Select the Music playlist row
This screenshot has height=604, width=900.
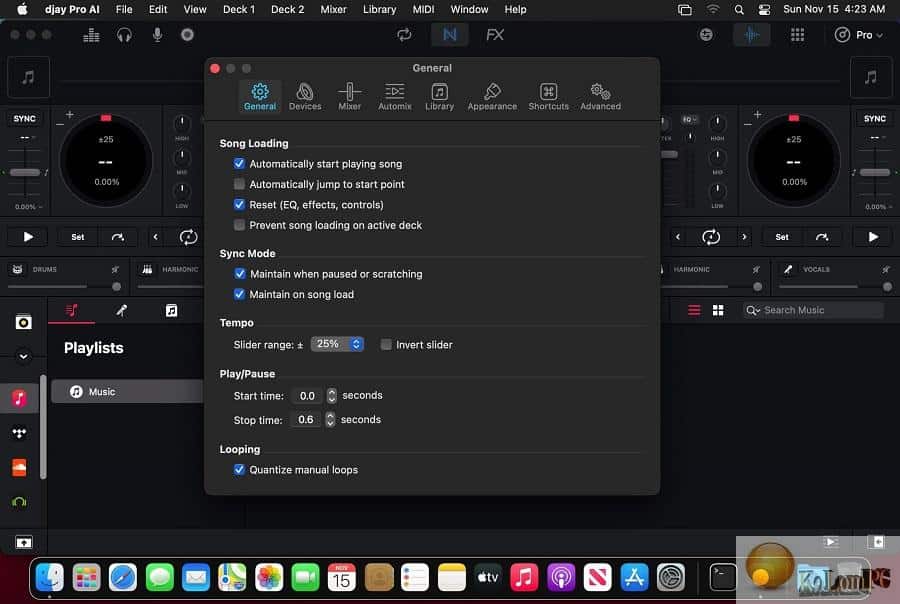pos(127,392)
